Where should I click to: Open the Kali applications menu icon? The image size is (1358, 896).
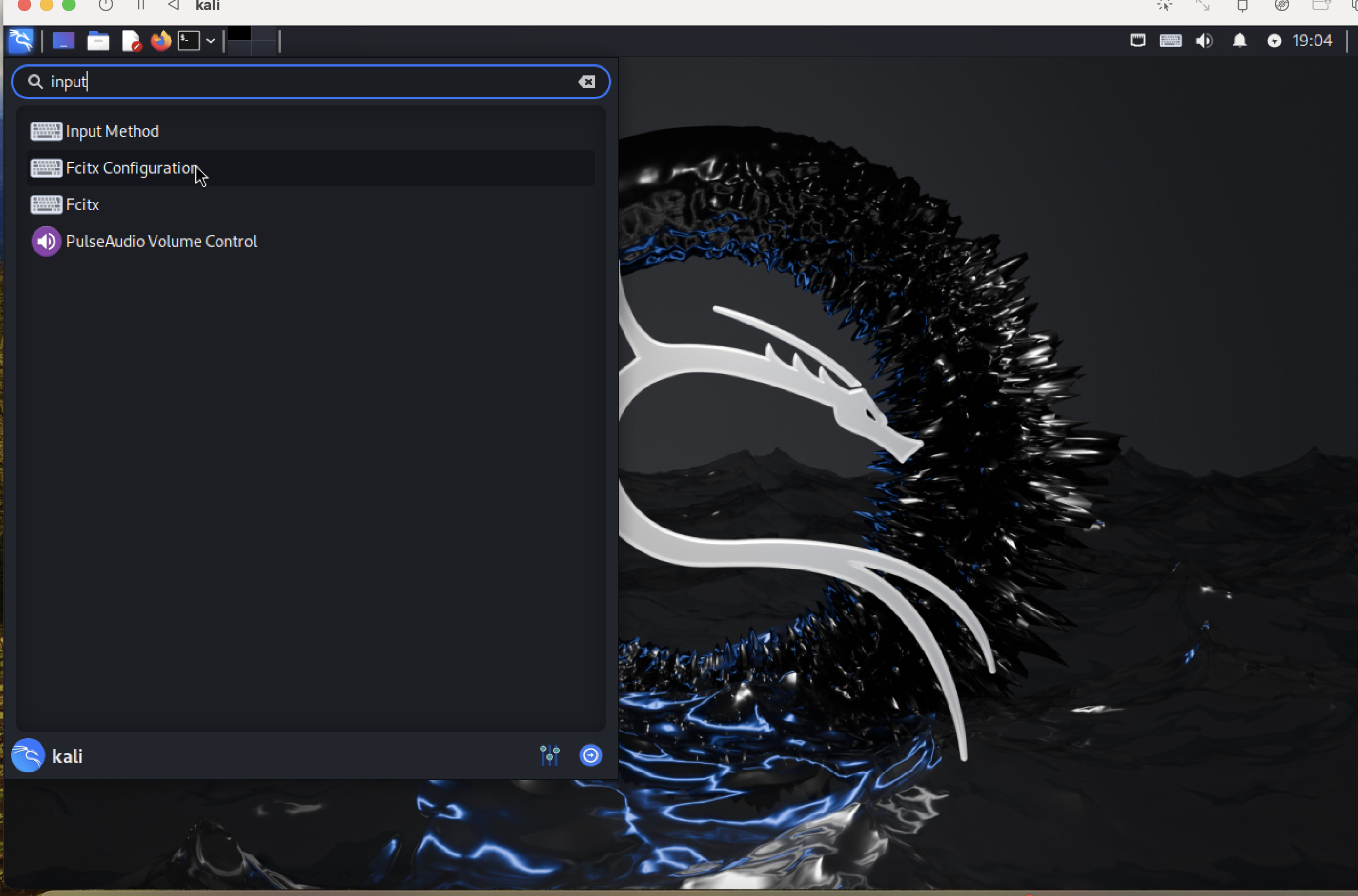[21, 40]
